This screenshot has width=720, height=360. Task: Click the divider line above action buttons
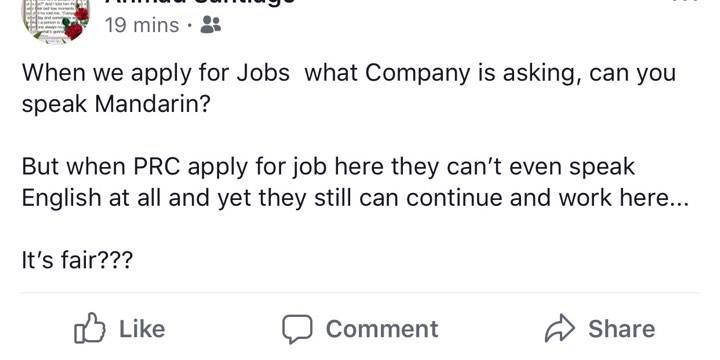click(x=360, y=292)
